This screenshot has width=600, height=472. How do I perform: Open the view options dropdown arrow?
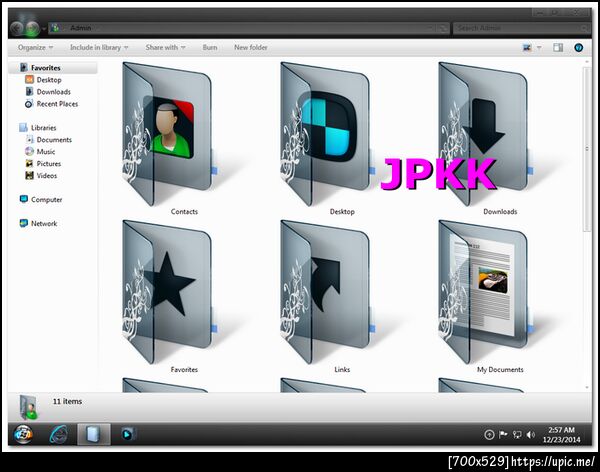pos(539,48)
